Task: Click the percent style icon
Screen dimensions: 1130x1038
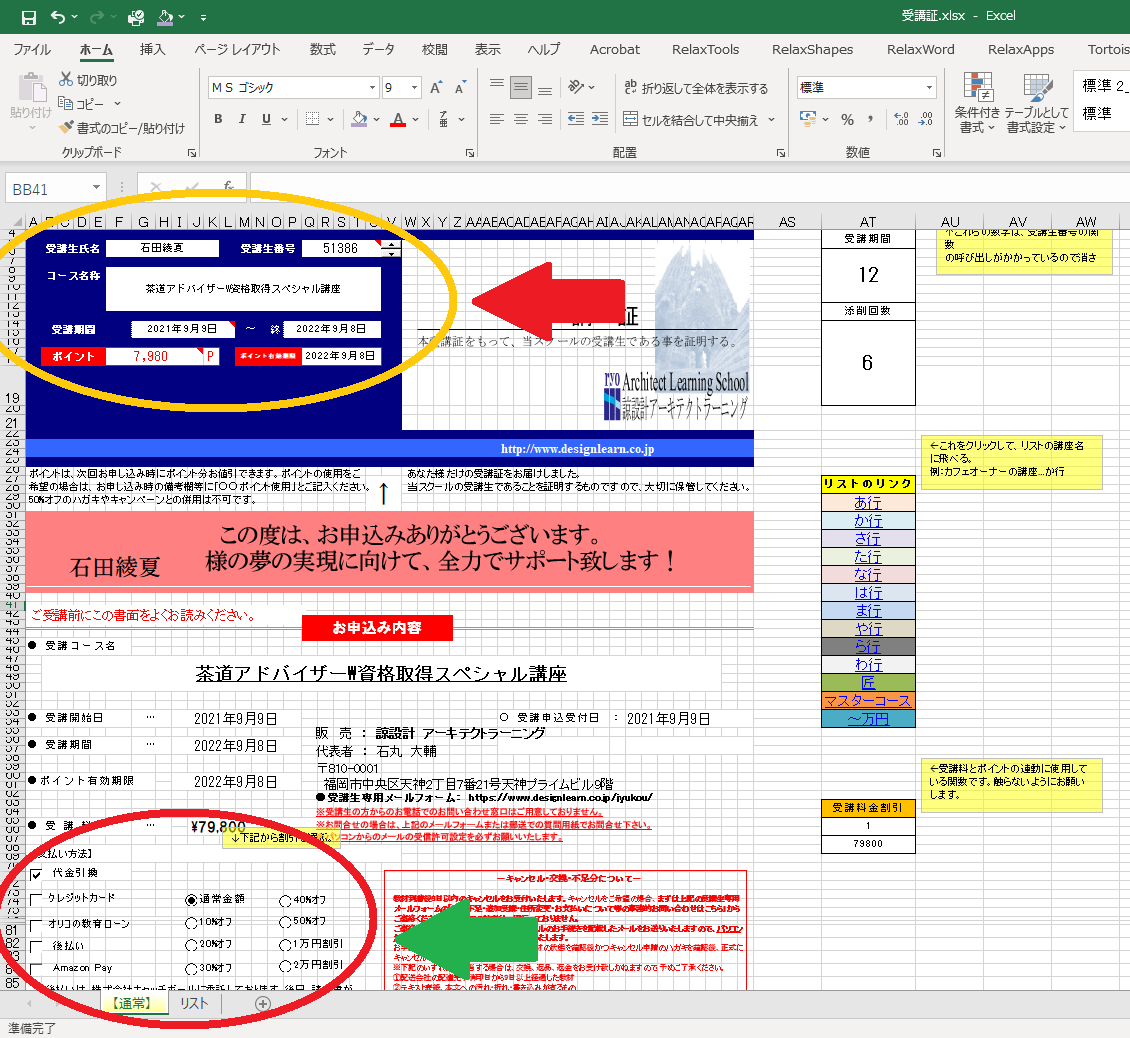Action: 847,120
